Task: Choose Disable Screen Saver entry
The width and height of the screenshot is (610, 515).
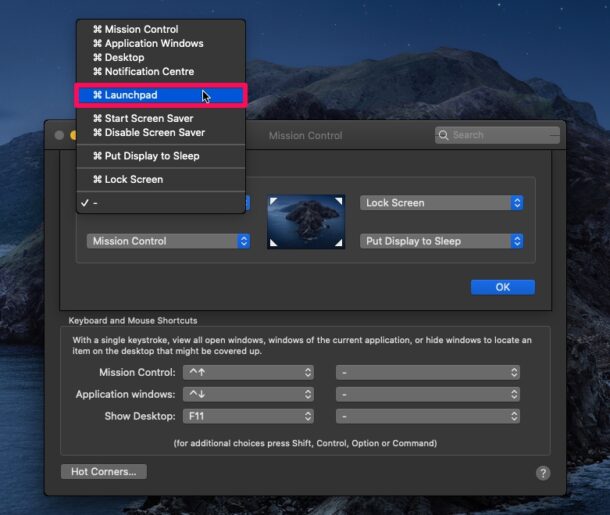Action: [x=161, y=132]
